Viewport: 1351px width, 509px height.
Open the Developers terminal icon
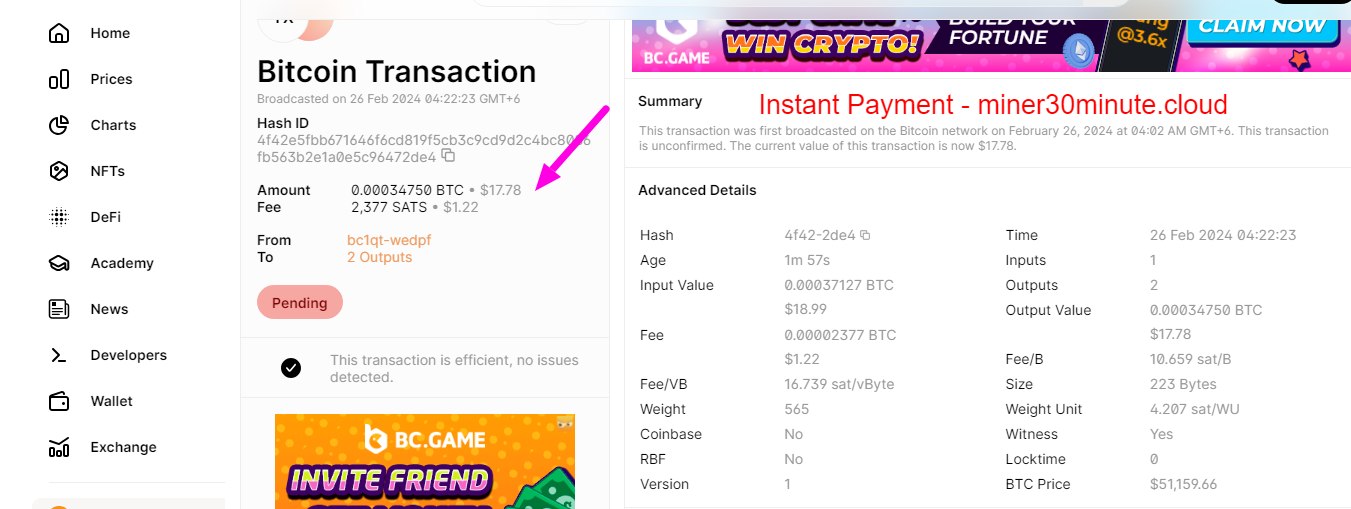coord(59,355)
